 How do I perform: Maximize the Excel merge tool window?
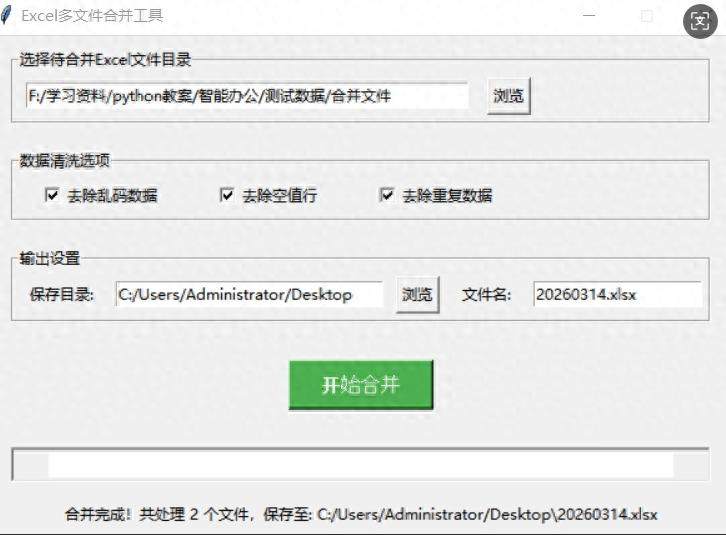click(647, 16)
